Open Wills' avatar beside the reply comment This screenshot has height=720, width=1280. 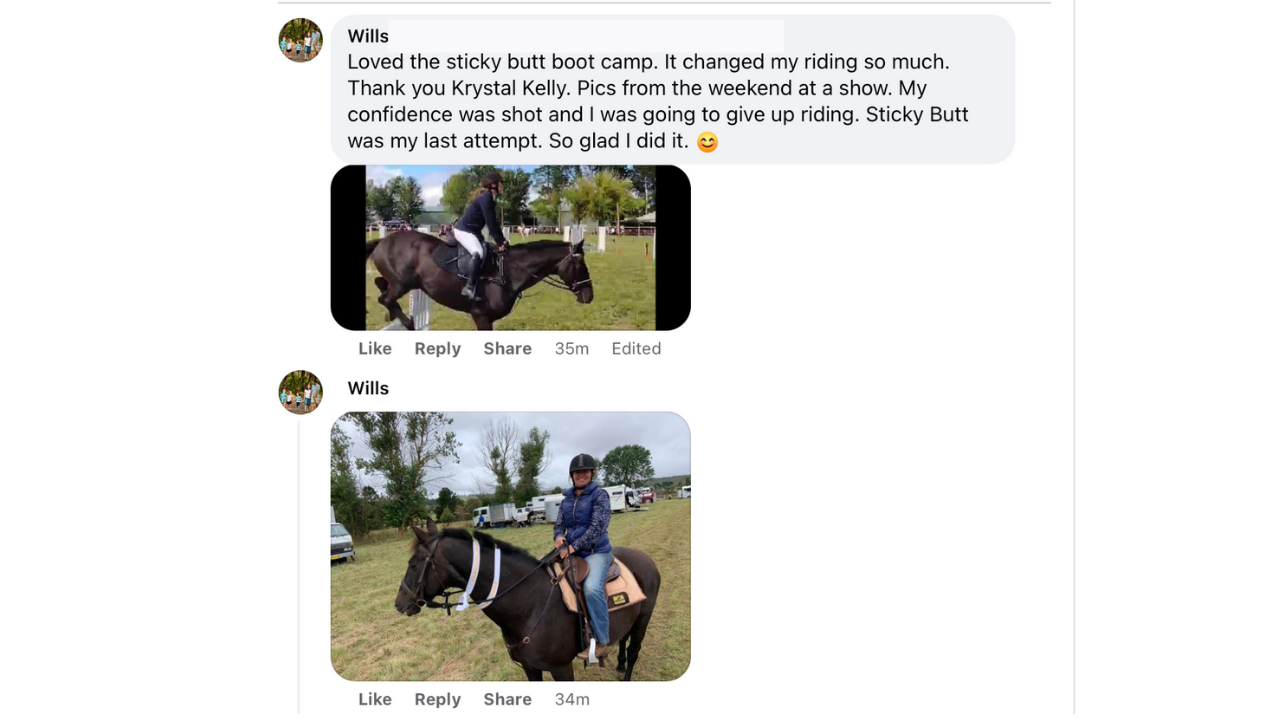coord(300,392)
